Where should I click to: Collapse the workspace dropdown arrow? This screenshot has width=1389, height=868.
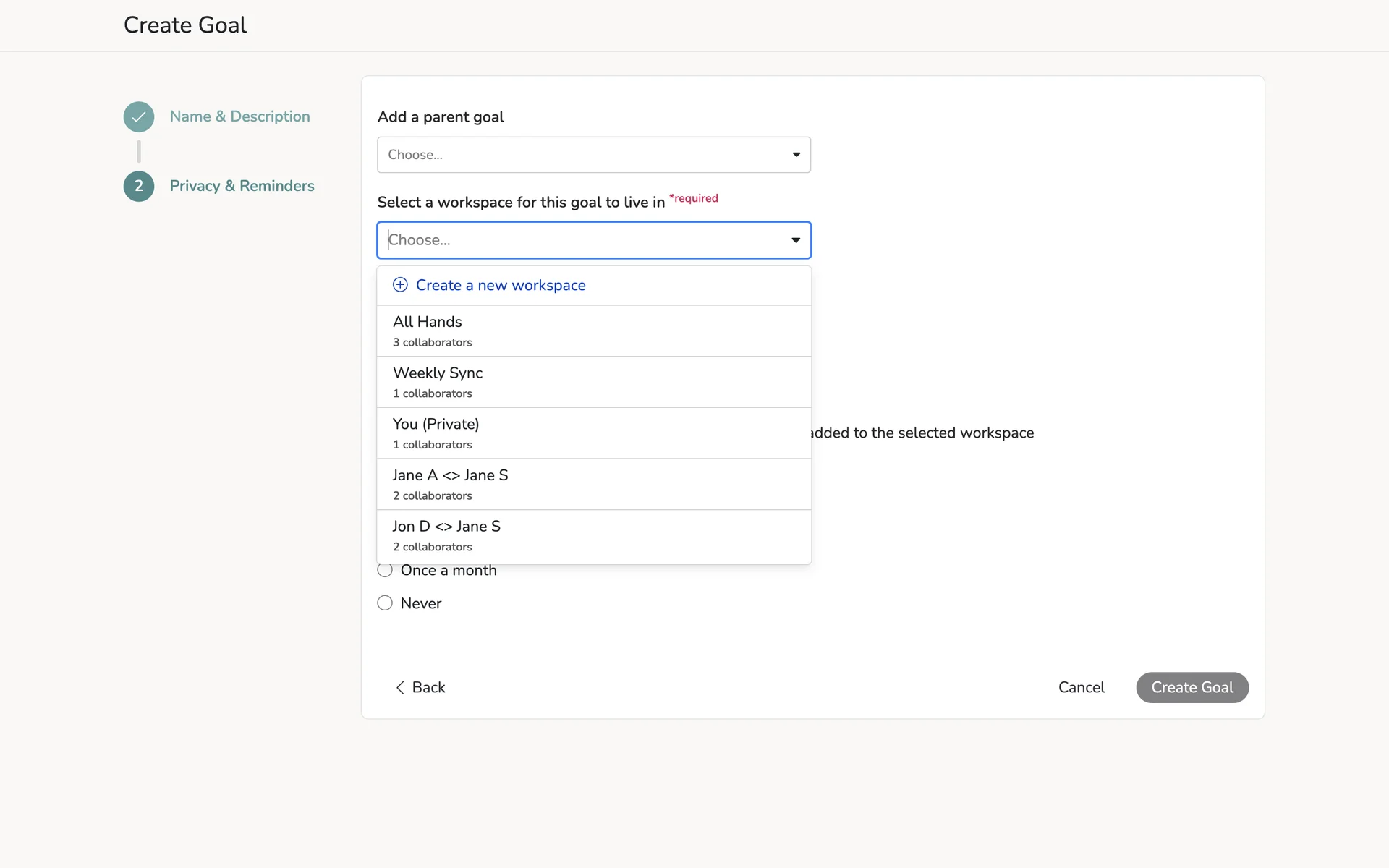tap(796, 240)
